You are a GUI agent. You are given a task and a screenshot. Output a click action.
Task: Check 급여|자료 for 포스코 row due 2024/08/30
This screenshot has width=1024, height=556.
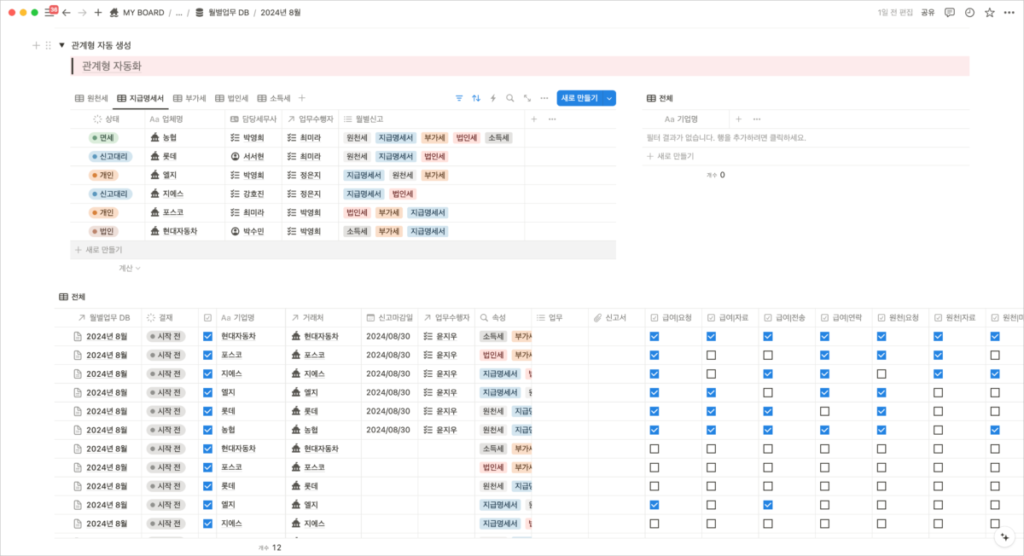(711, 355)
